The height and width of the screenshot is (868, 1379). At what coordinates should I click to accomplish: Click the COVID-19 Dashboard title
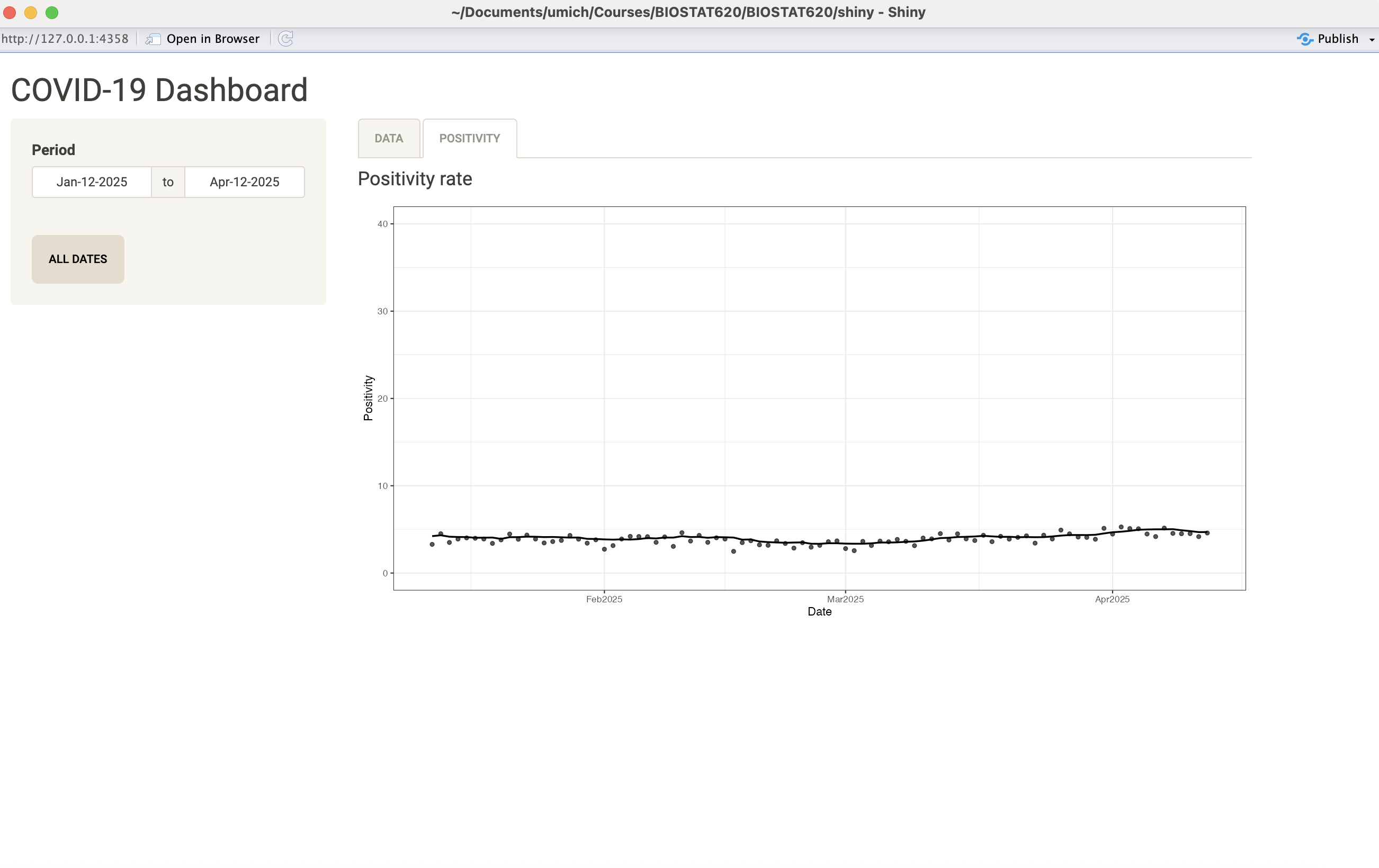coord(159,91)
